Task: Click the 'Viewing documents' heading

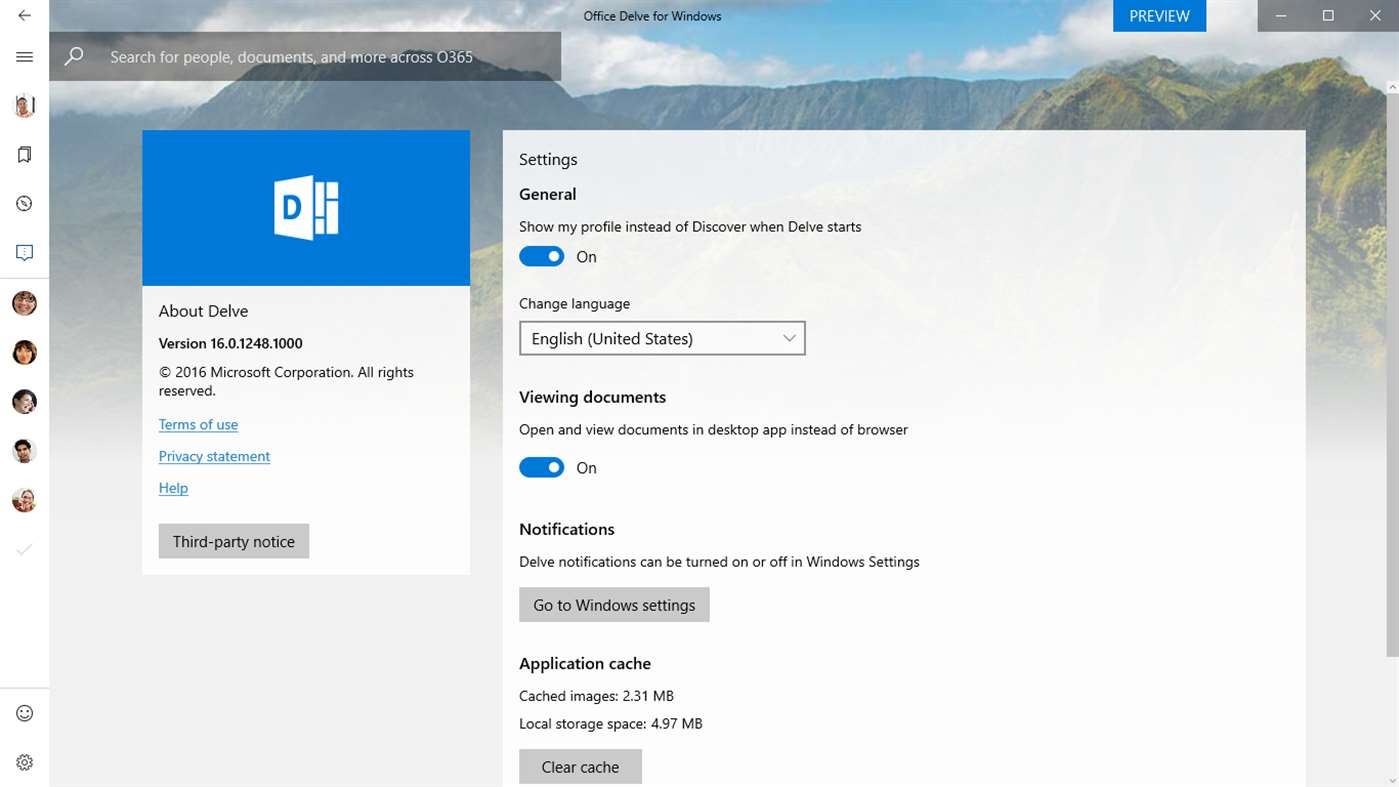Action: click(592, 397)
